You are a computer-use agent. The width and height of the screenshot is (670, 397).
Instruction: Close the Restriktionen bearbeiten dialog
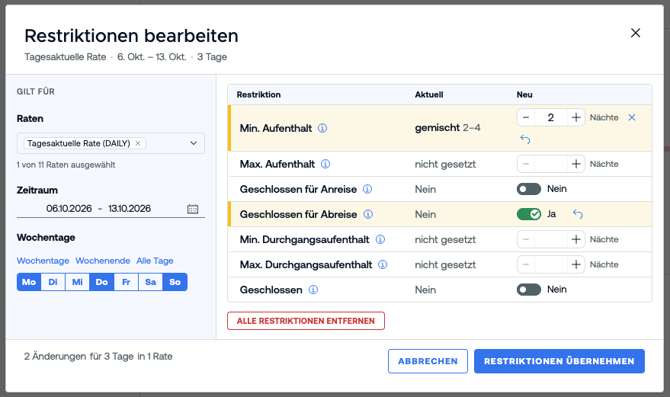click(635, 33)
